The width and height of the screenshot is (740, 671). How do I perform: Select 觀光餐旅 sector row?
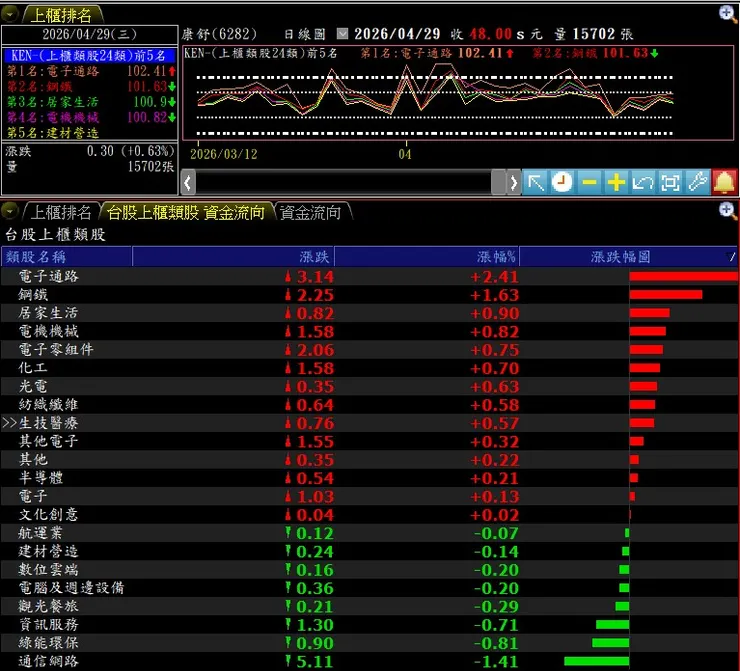370,606
